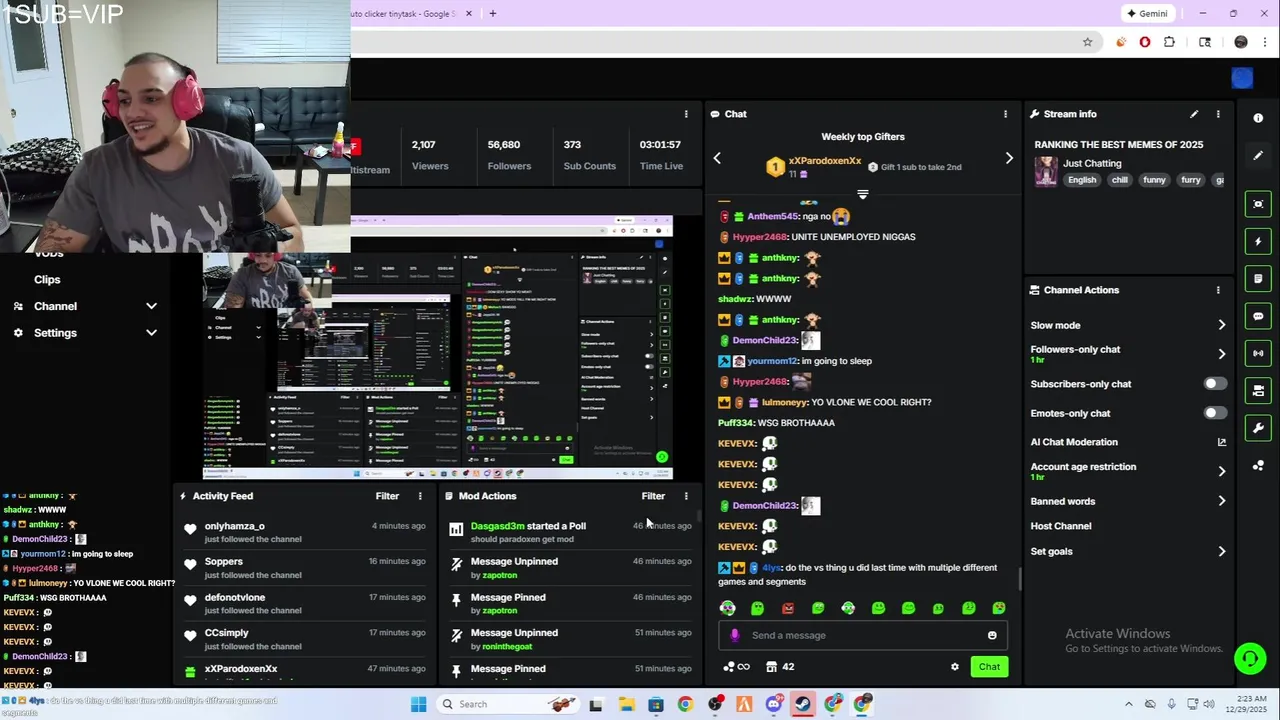1280x720 pixels.
Task: Click the Just Chatting category thumbnail
Action: pos(1046,171)
